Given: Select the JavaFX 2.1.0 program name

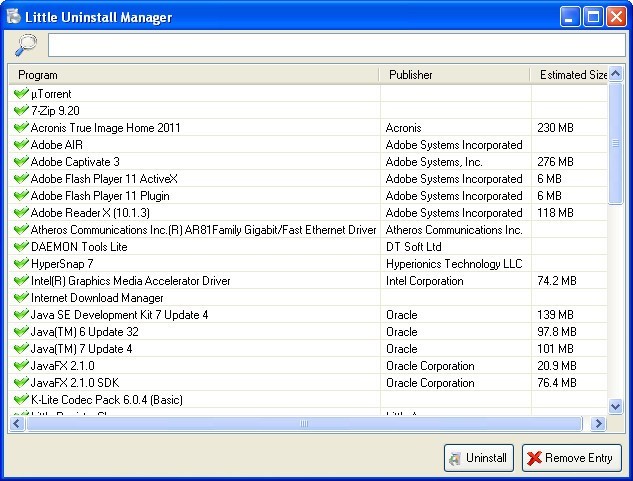Looking at the screenshot, I should click(x=63, y=365).
